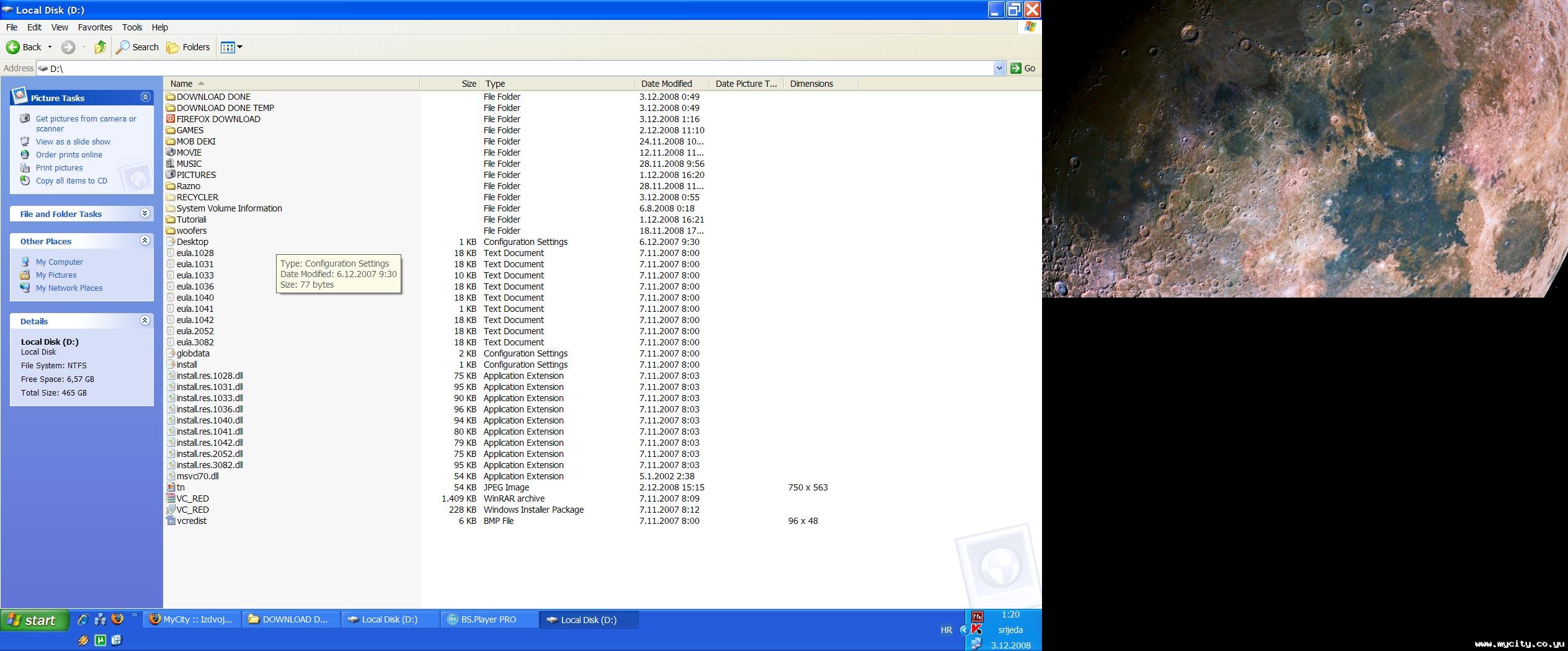Viewport: 1568px width, 651px height.
Task: Click Order prints online link
Action: [x=69, y=154]
